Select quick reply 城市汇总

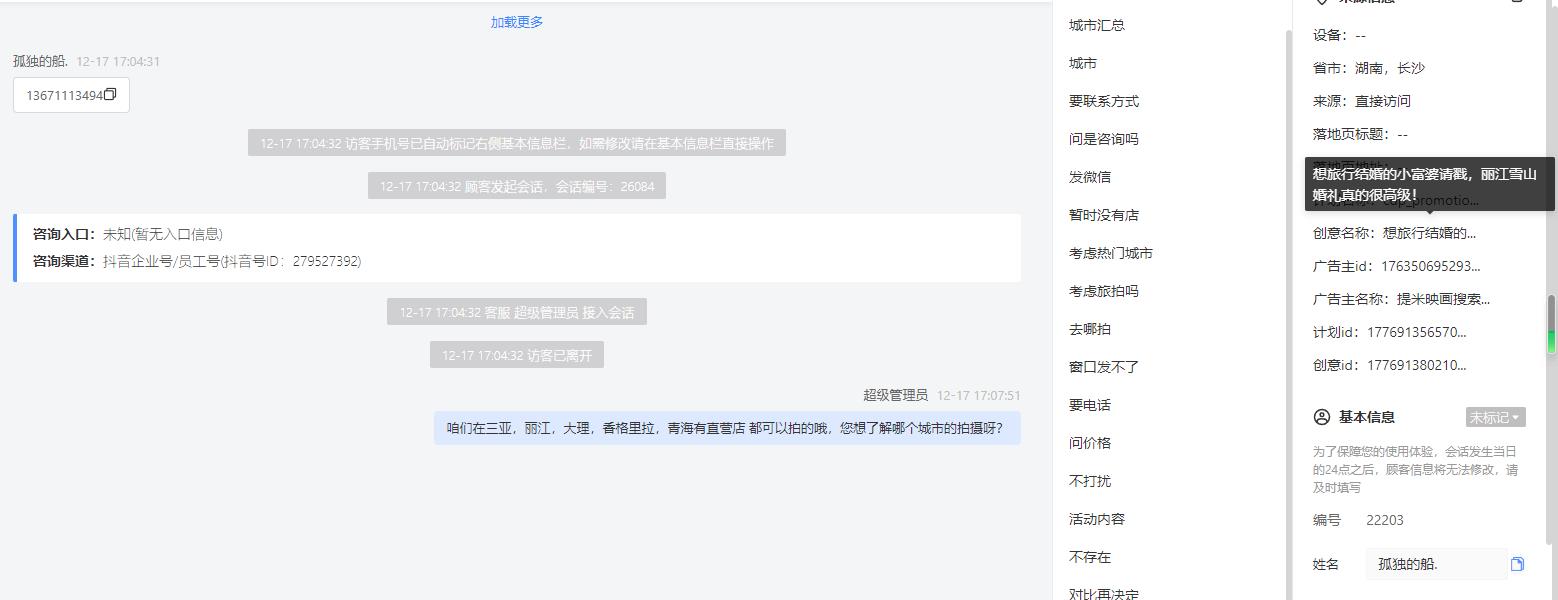(x=1097, y=25)
